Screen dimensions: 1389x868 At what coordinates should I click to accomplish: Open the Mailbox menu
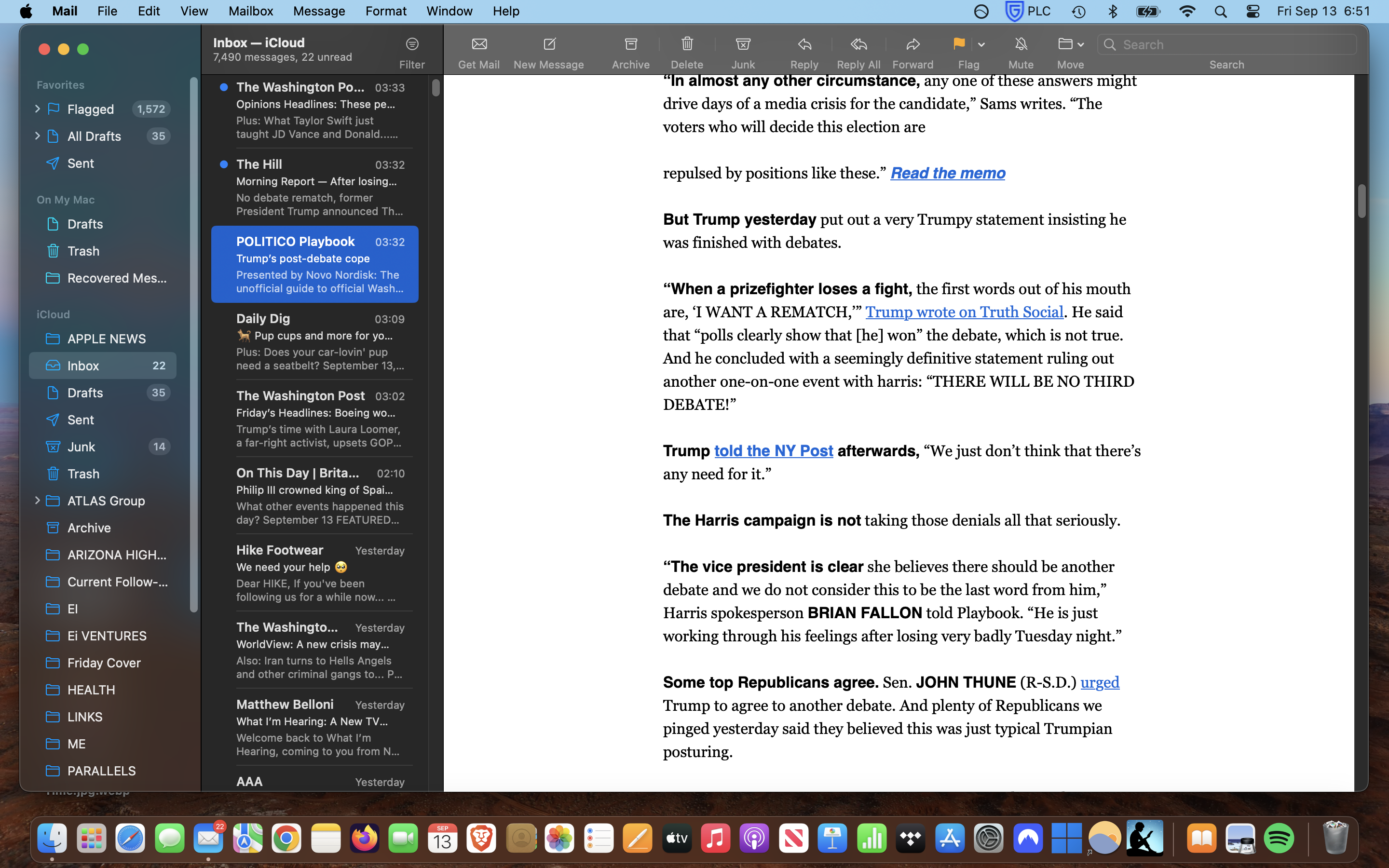coord(250,11)
